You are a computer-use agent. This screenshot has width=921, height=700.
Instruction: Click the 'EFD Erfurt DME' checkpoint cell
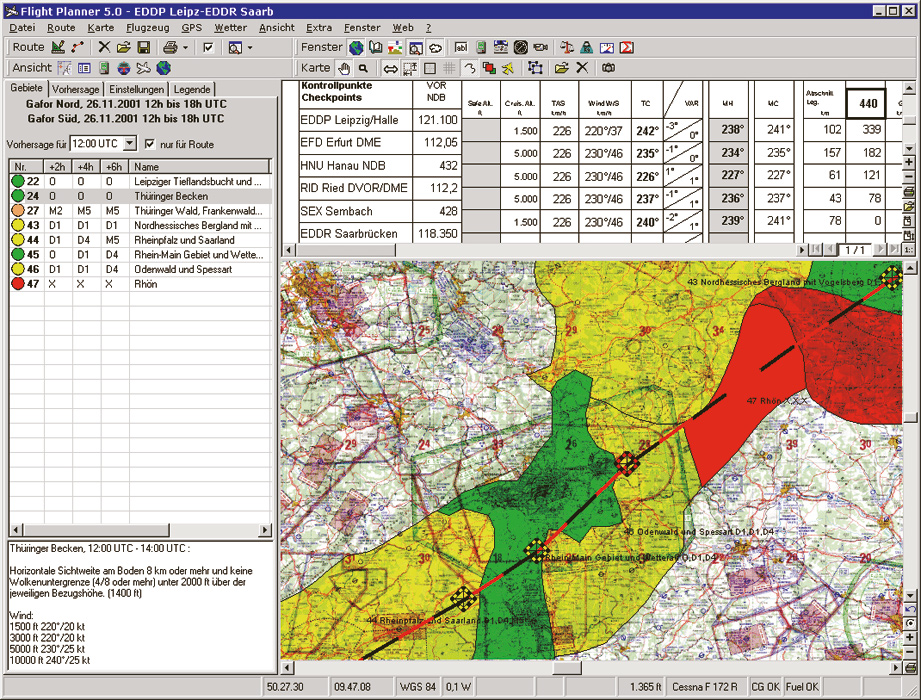[x=355, y=142]
